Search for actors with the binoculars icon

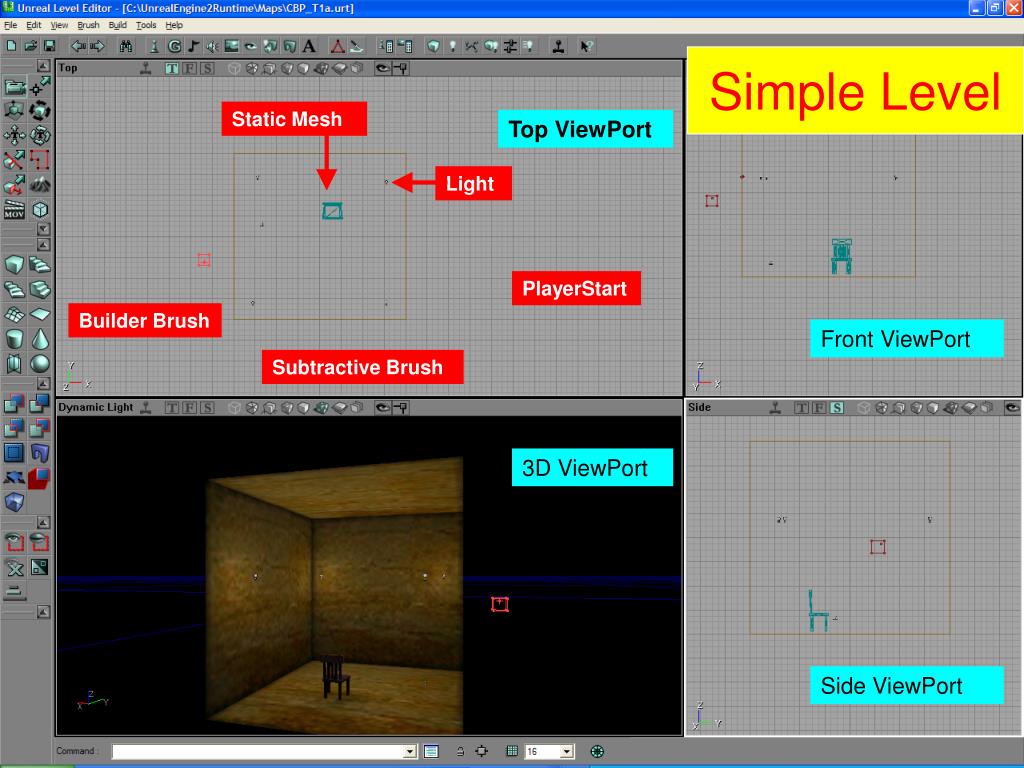click(126, 46)
